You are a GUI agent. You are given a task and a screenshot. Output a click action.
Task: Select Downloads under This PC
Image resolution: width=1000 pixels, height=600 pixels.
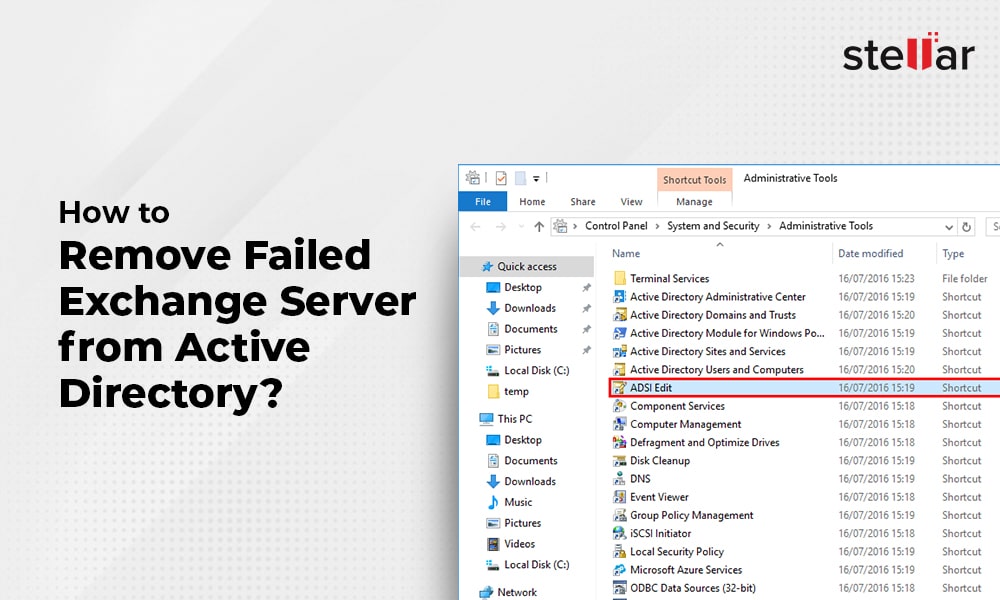(x=530, y=481)
